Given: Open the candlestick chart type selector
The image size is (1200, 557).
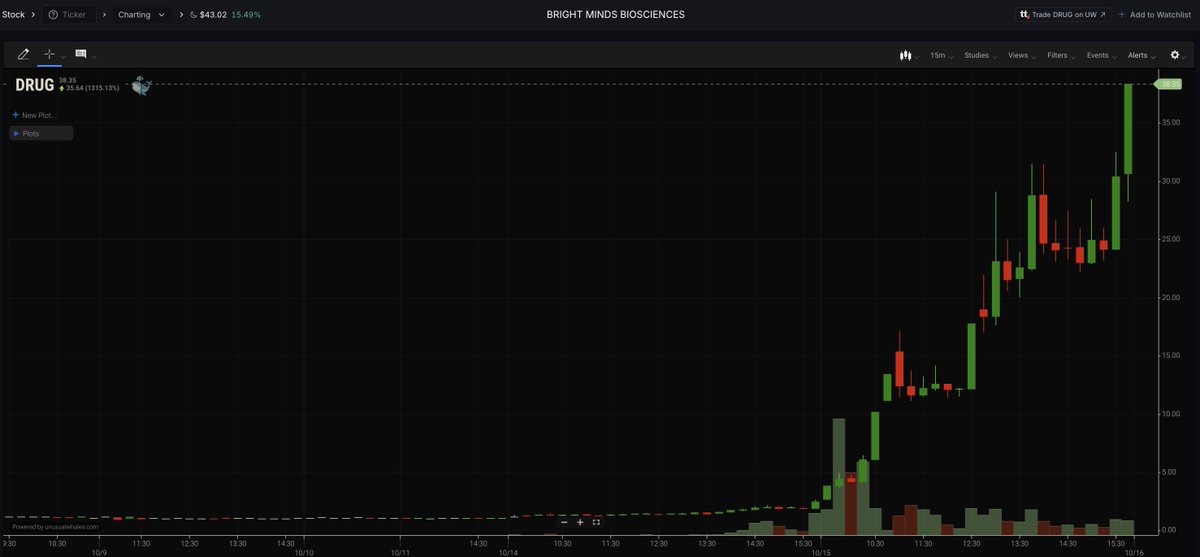Looking at the screenshot, I should (908, 55).
